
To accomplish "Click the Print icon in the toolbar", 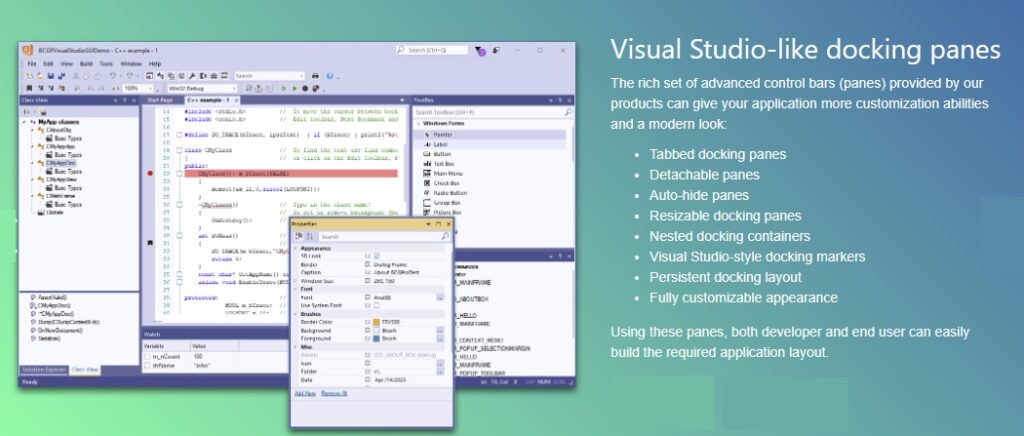I will (315, 76).
